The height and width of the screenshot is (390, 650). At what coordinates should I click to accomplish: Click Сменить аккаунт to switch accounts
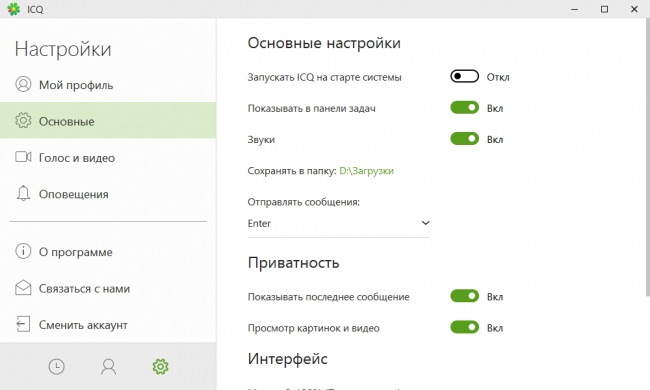(x=108, y=325)
